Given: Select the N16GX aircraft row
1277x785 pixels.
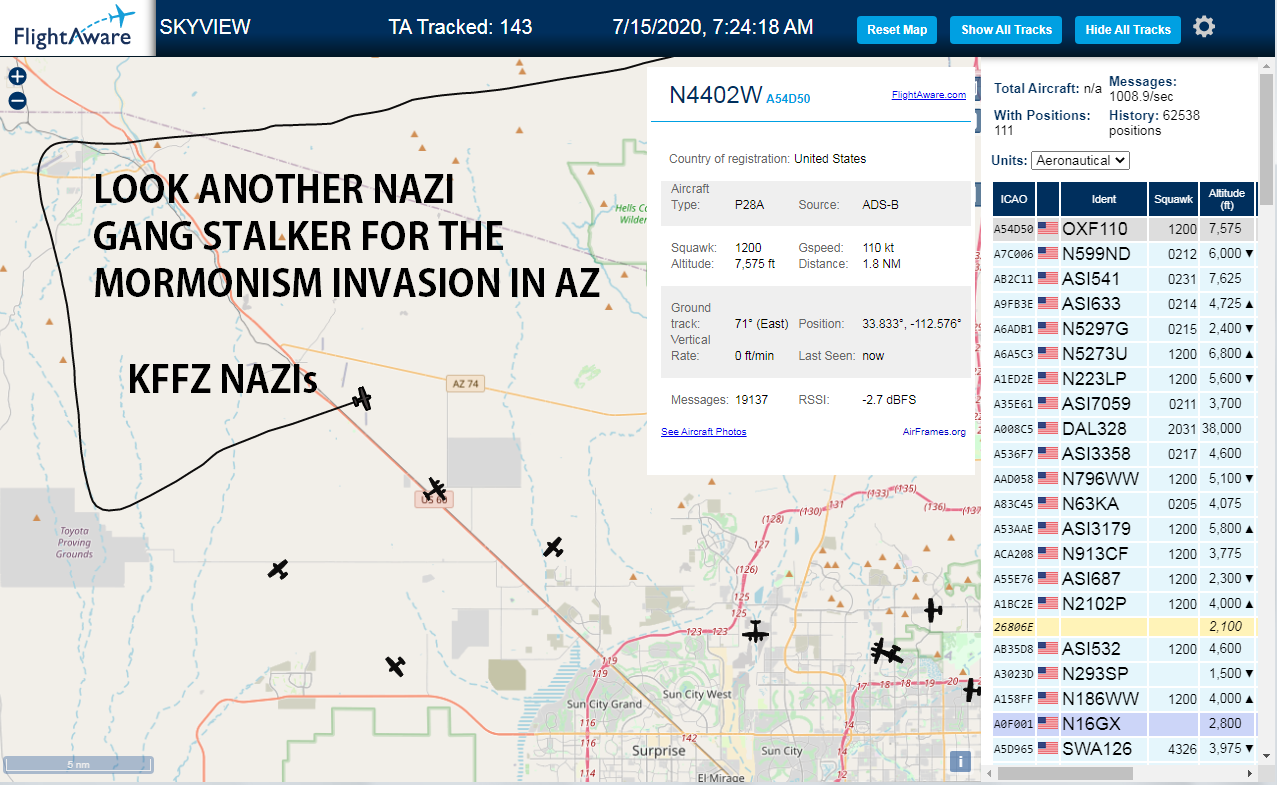Looking at the screenshot, I should (1124, 724).
